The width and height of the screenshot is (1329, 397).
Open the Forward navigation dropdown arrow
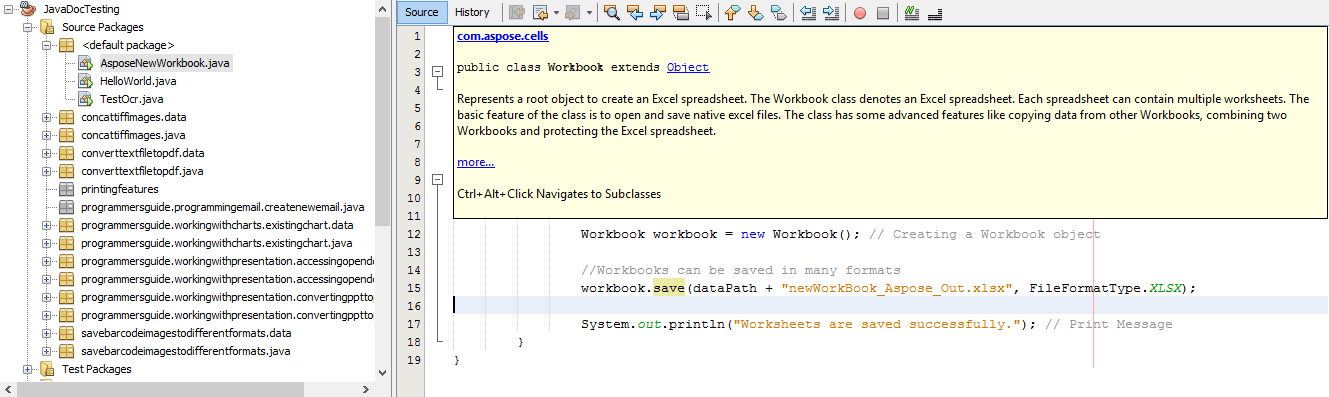(590, 13)
